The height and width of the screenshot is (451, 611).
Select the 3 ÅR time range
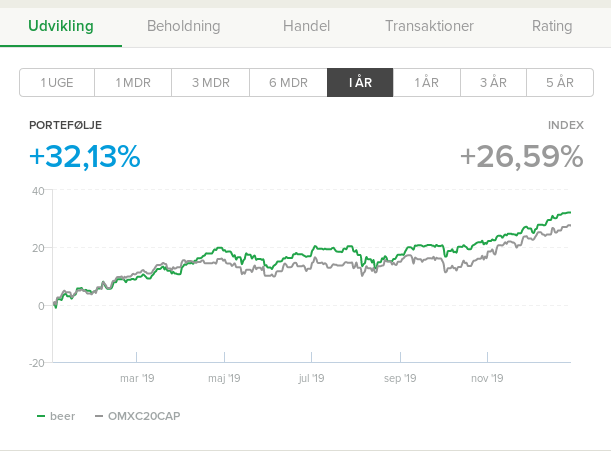pos(493,83)
